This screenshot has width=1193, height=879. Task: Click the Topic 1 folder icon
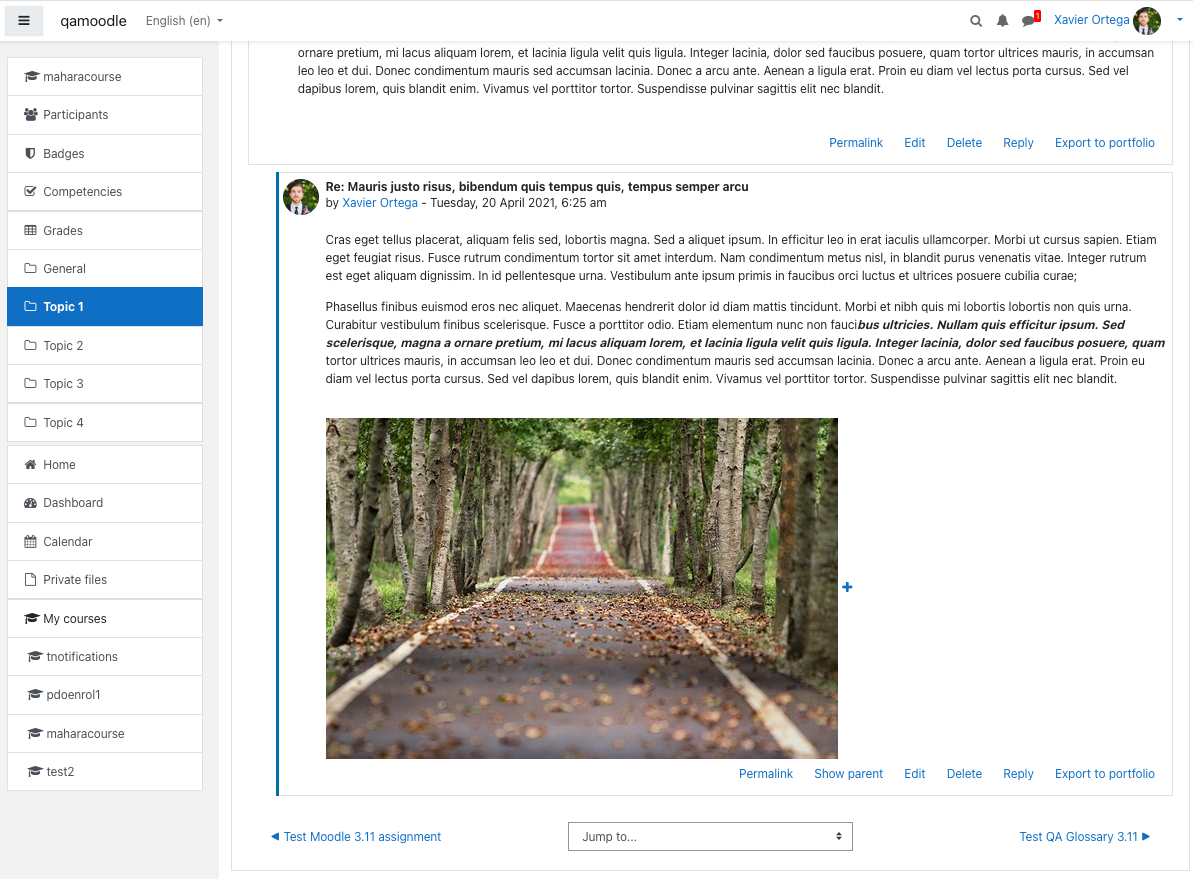[30, 306]
